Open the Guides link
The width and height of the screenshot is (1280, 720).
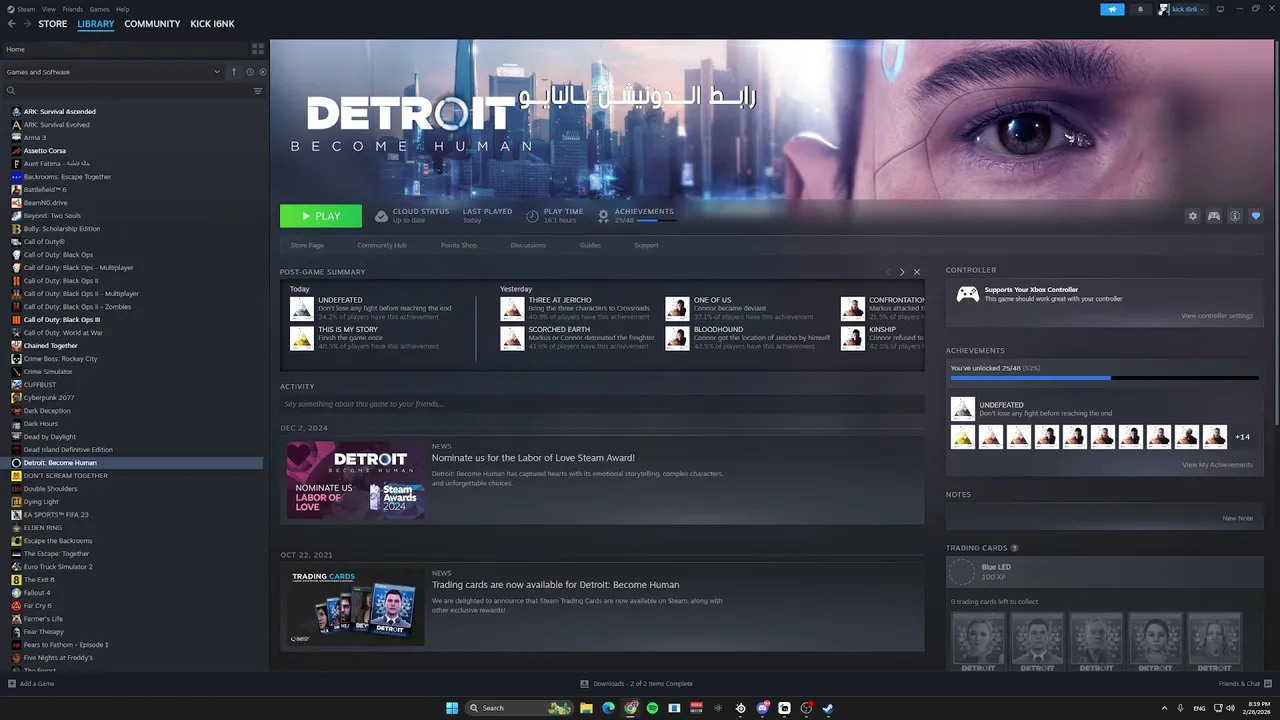(590, 245)
